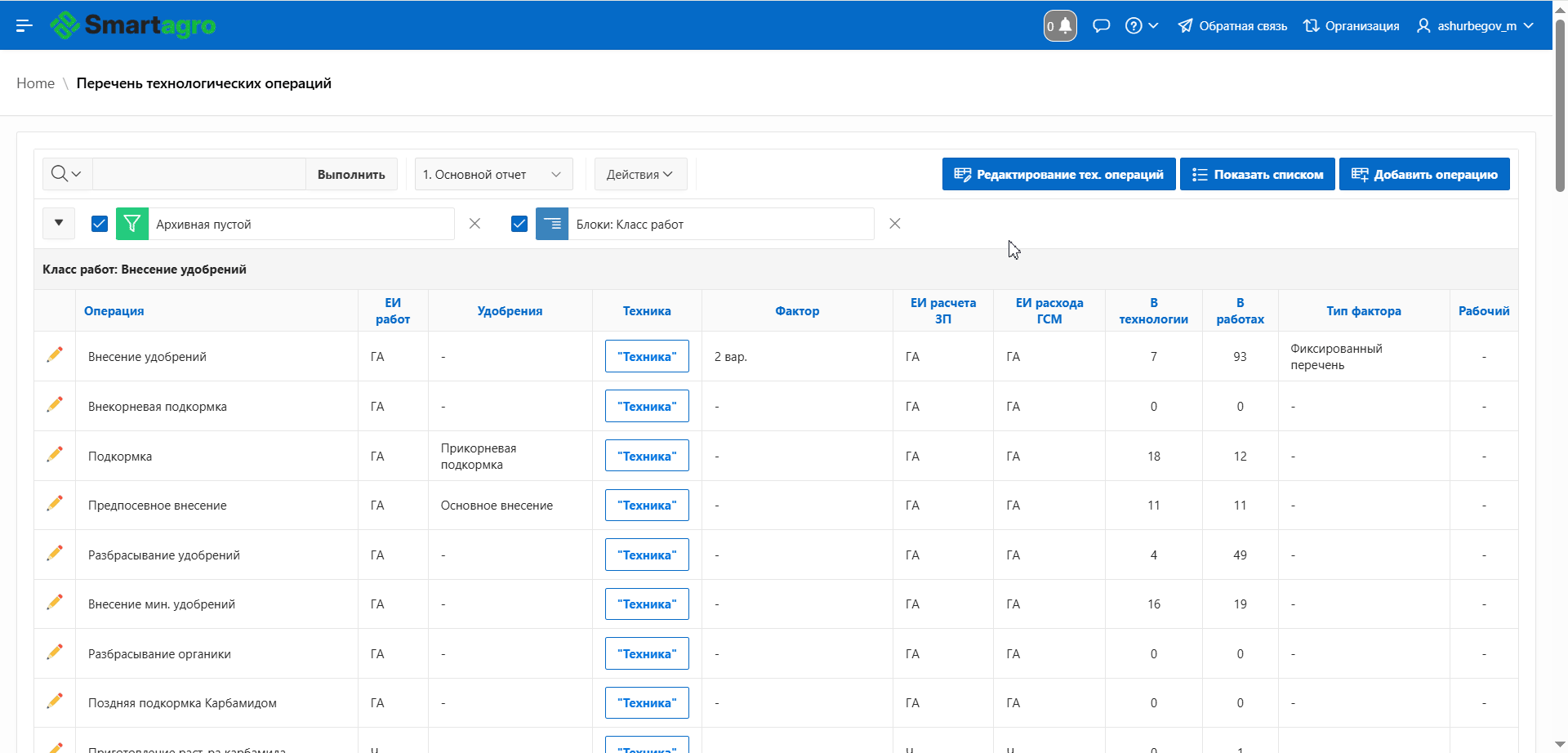Open the Основной отчет report dropdown
This screenshot has width=1568, height=753.
pyautogui.click(x=493, y=174)
